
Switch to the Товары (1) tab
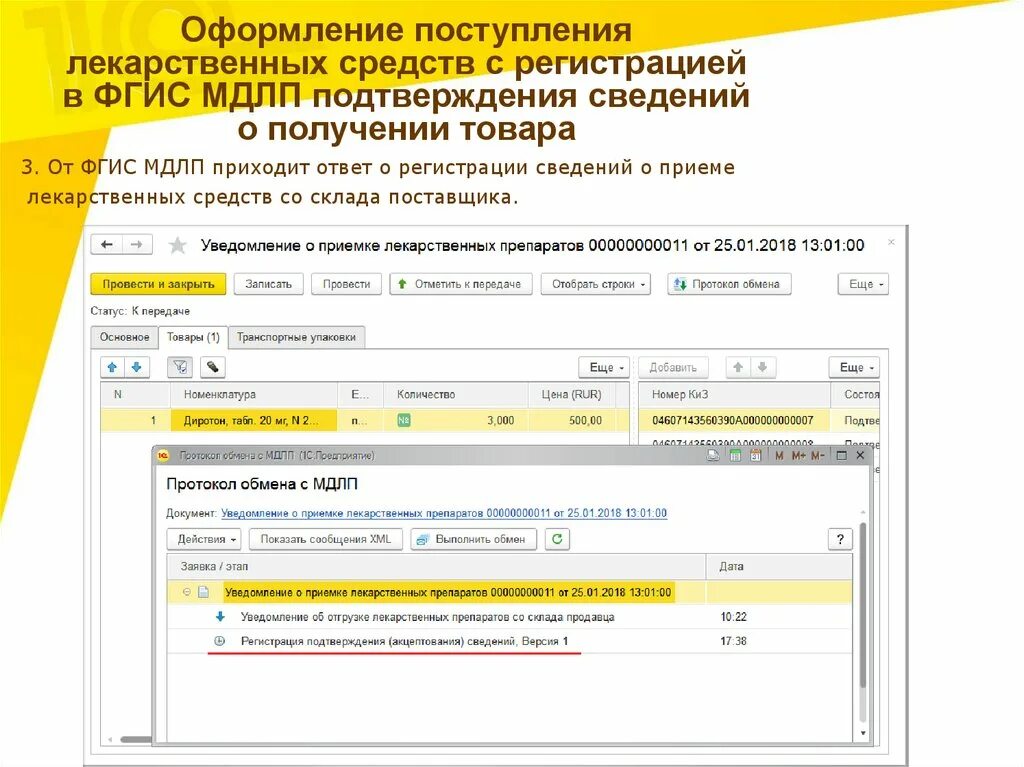tap(193, 337)
